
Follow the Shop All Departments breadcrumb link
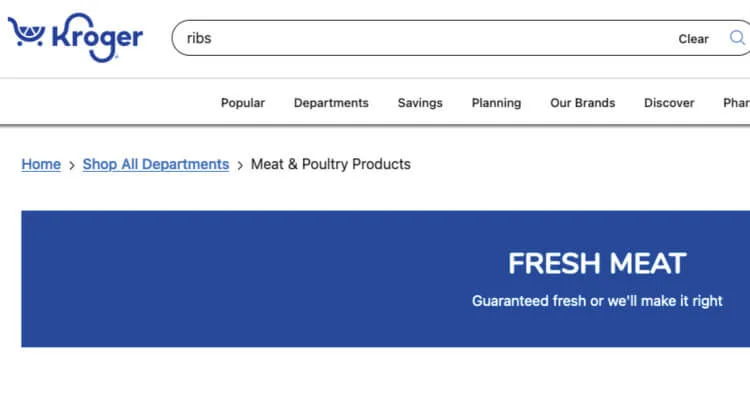(156, 164)
